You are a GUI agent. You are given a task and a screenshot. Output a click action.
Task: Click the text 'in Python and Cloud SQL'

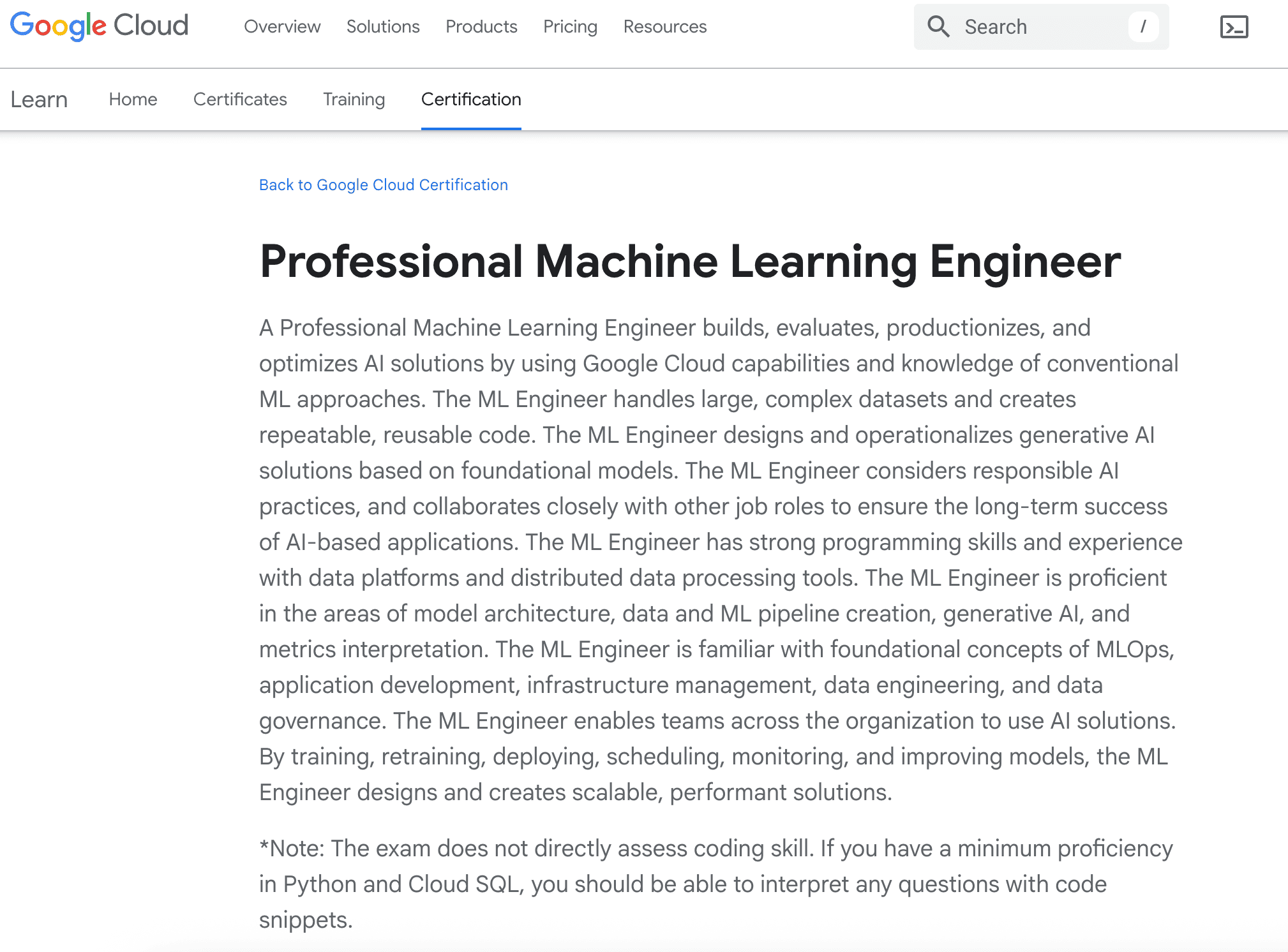389,884
